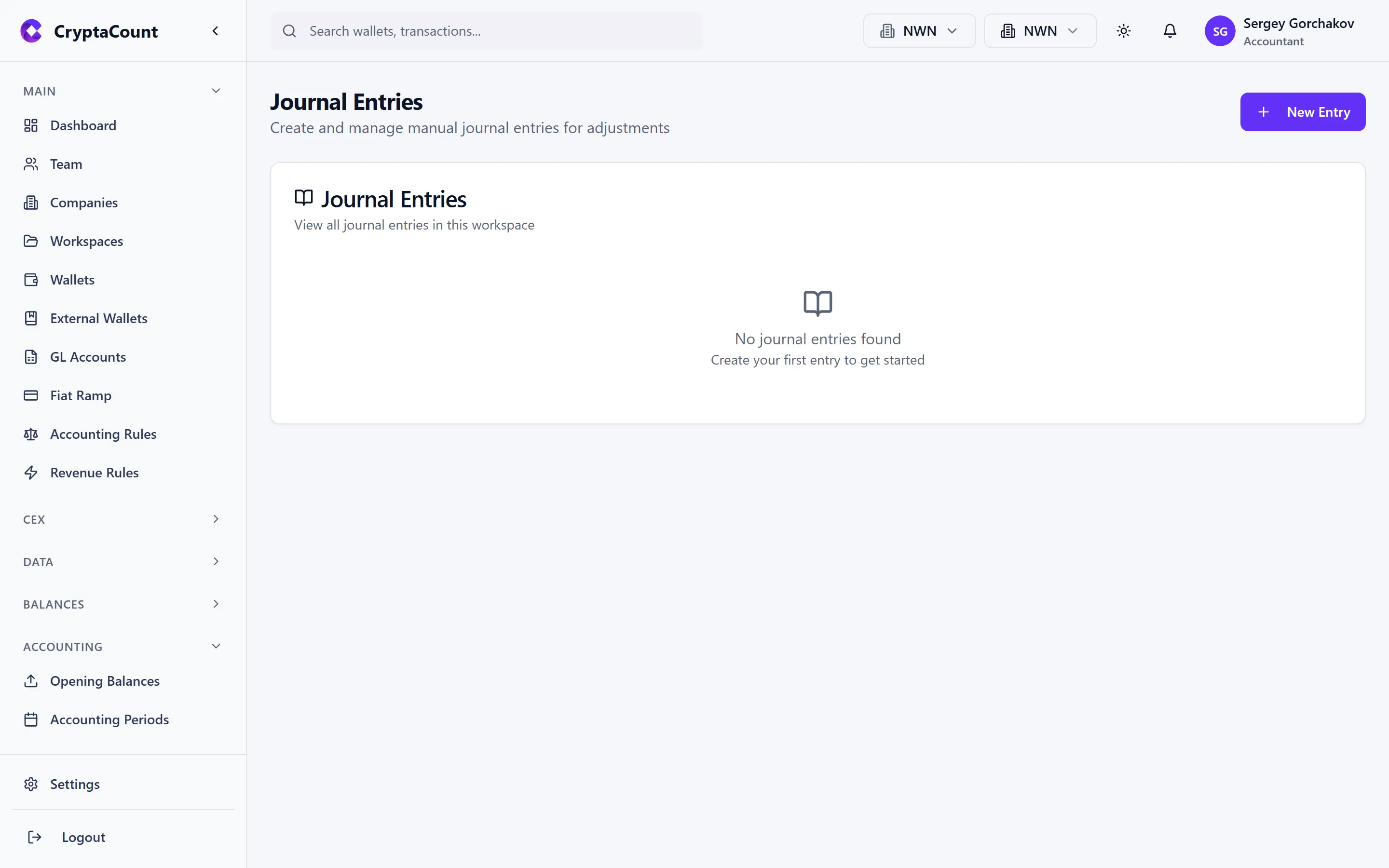Image resolution: width=1389 pixels, height=868 pixels.
Task: Collapse the sidebar with the back arrow
Action: click(x=215, y=30)
